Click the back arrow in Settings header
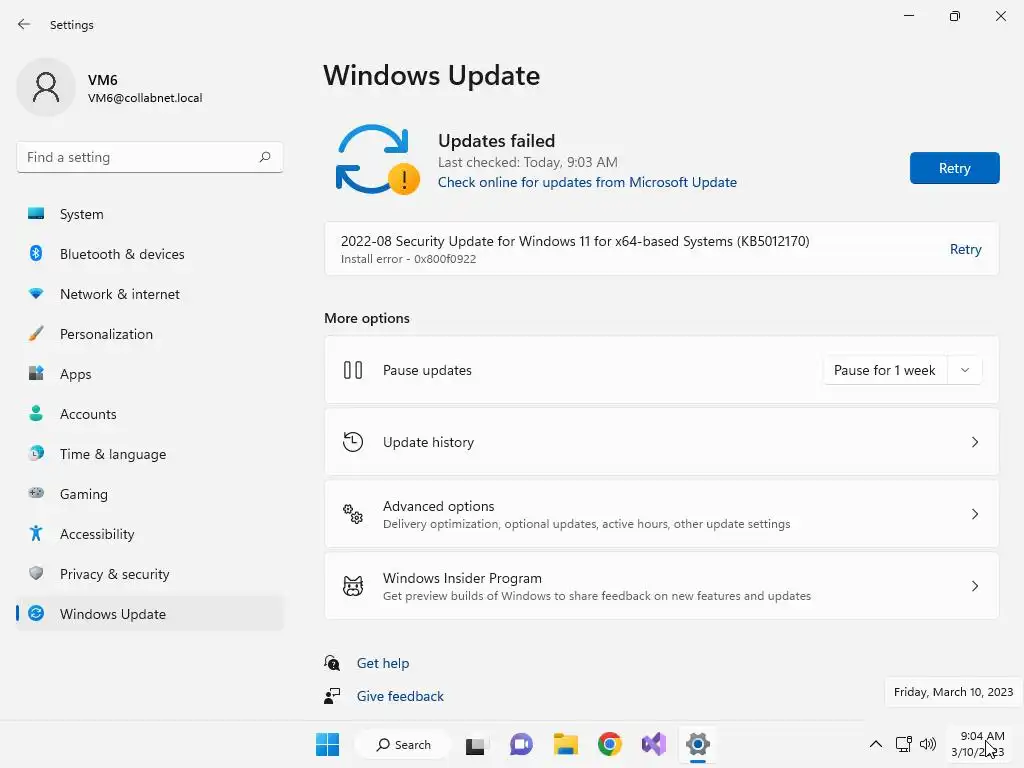 point(24,24)
